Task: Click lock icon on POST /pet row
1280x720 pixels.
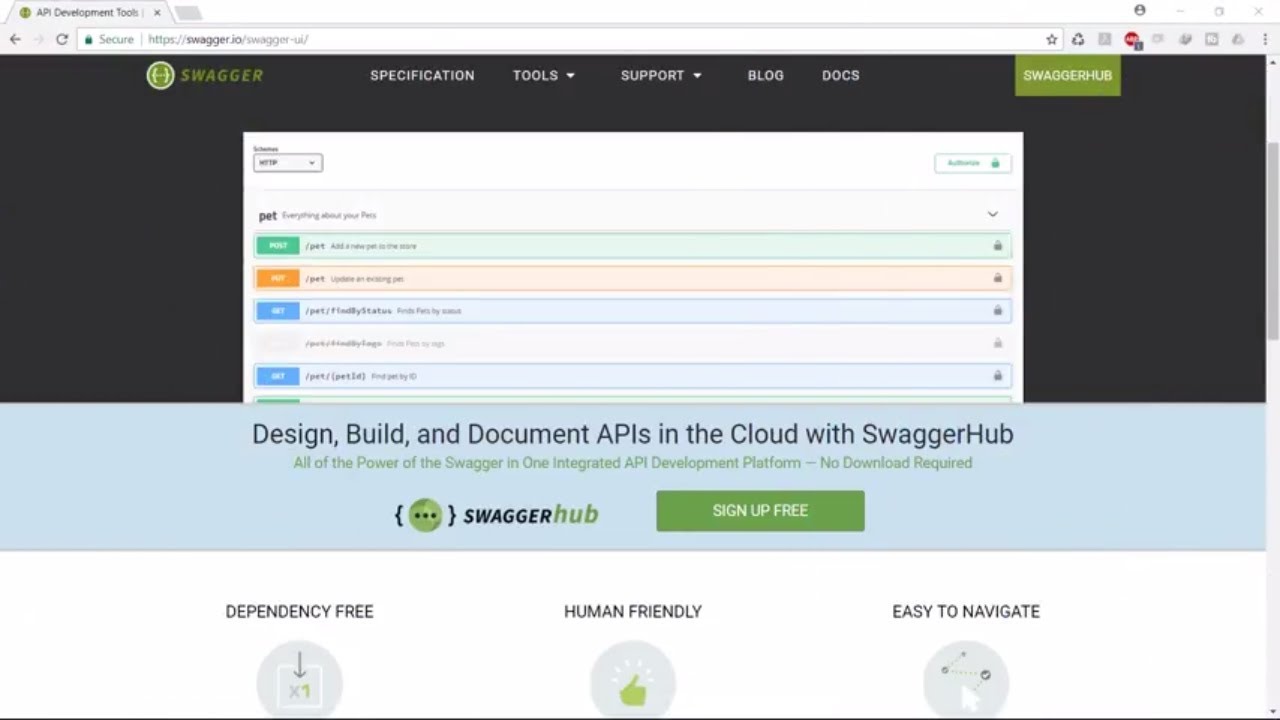Action: 997,245
